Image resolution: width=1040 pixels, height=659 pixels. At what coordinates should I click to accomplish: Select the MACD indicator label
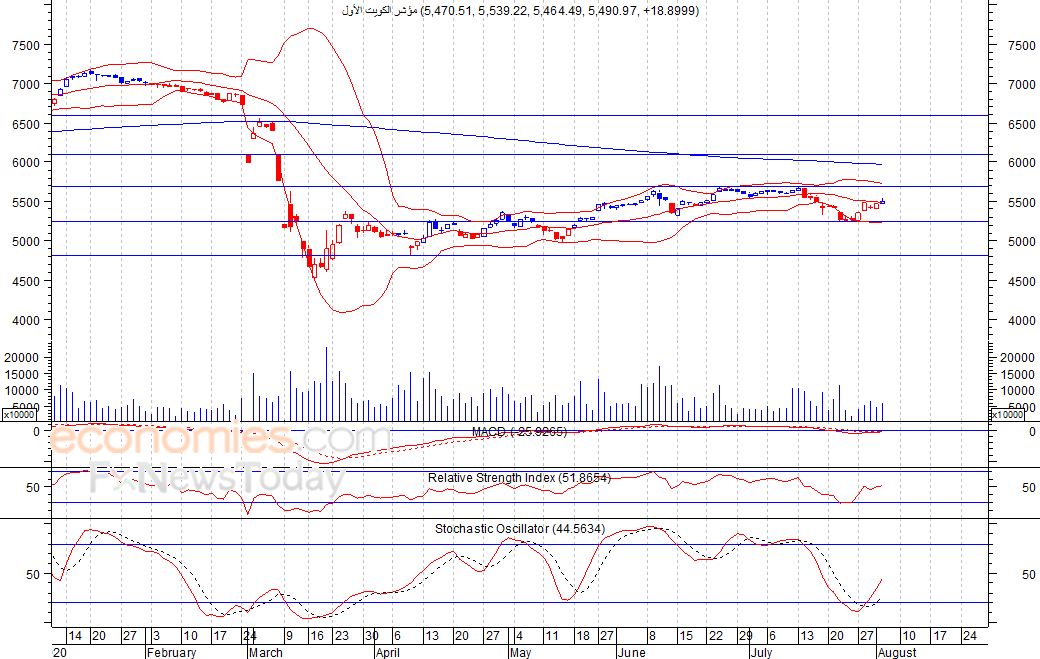pyautogui.click(x=519, y=432)
